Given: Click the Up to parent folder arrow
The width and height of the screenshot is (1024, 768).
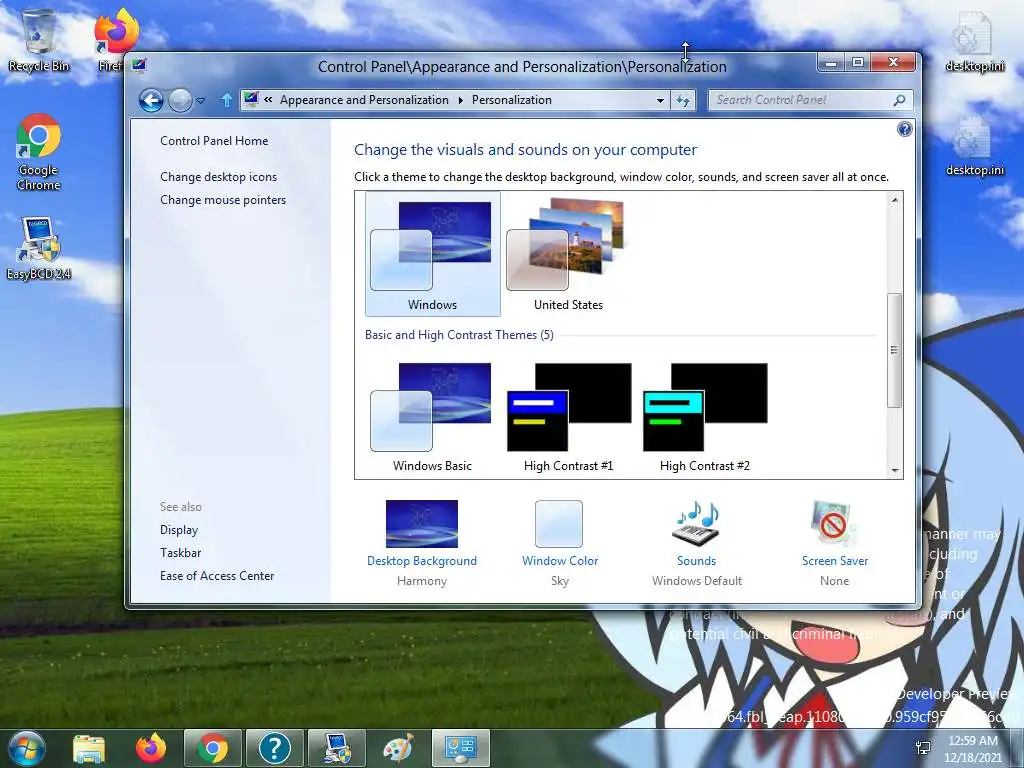Looking at the screenshot, I should pyautogui.click(x=226, y=100).
